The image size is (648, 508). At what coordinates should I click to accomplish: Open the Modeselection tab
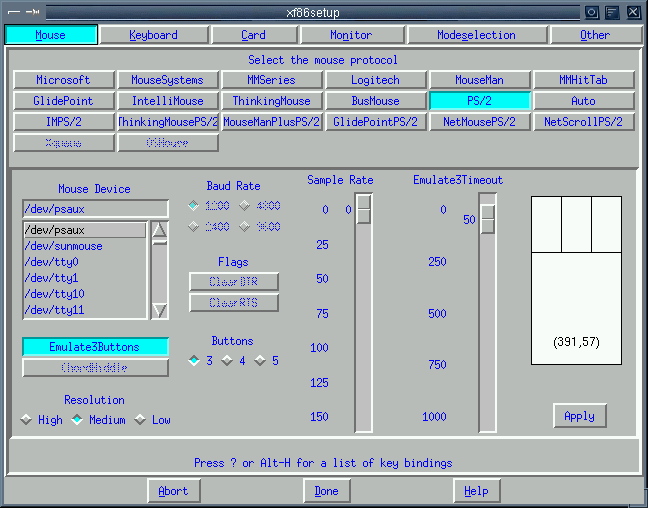click(478, 35)
